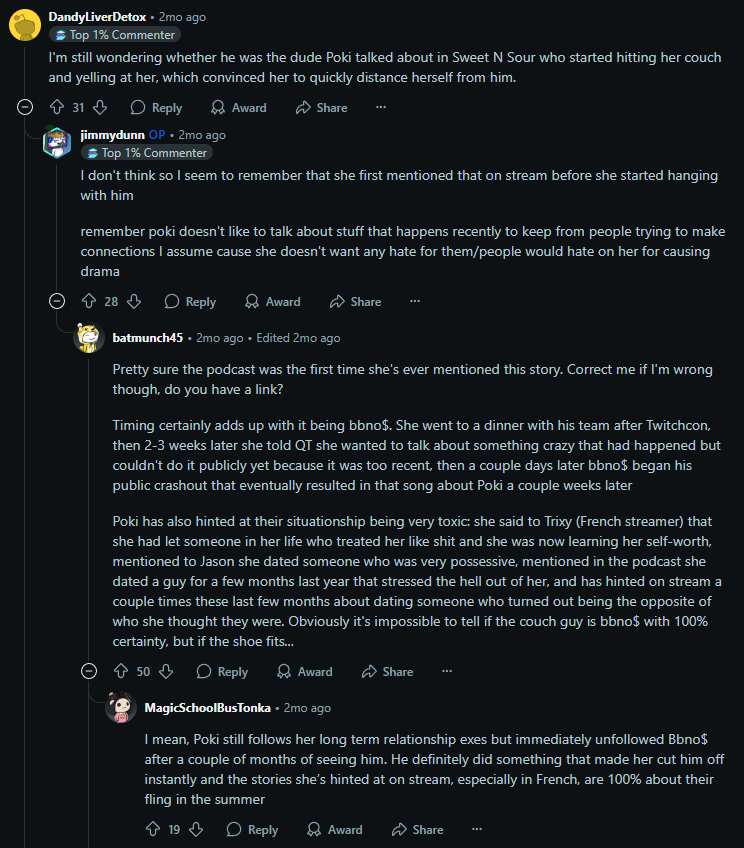Open batmunch45's username link
This screenshot has width=744, height=848.
147,338
